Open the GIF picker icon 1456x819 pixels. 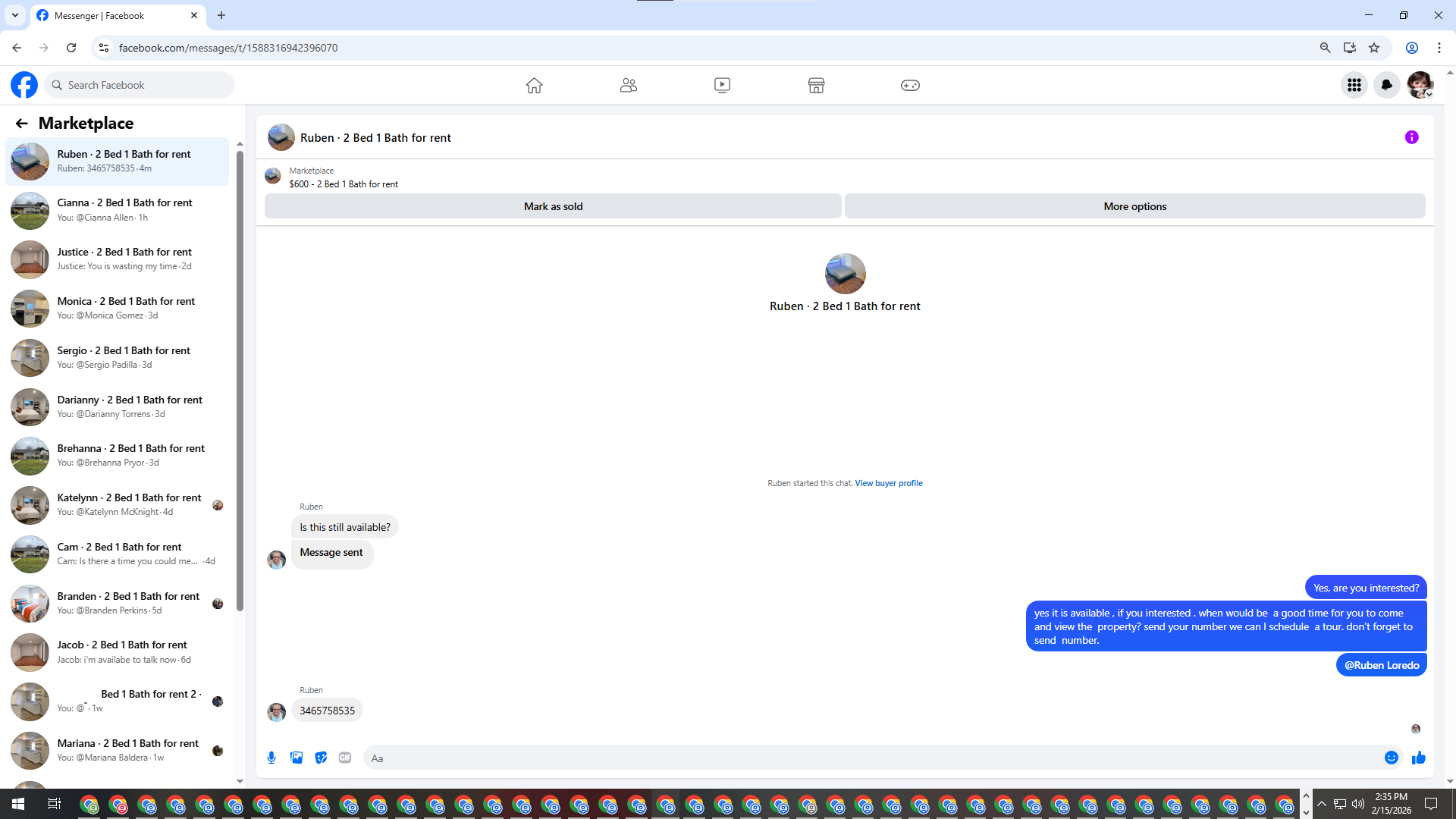(x=345, y=758)
